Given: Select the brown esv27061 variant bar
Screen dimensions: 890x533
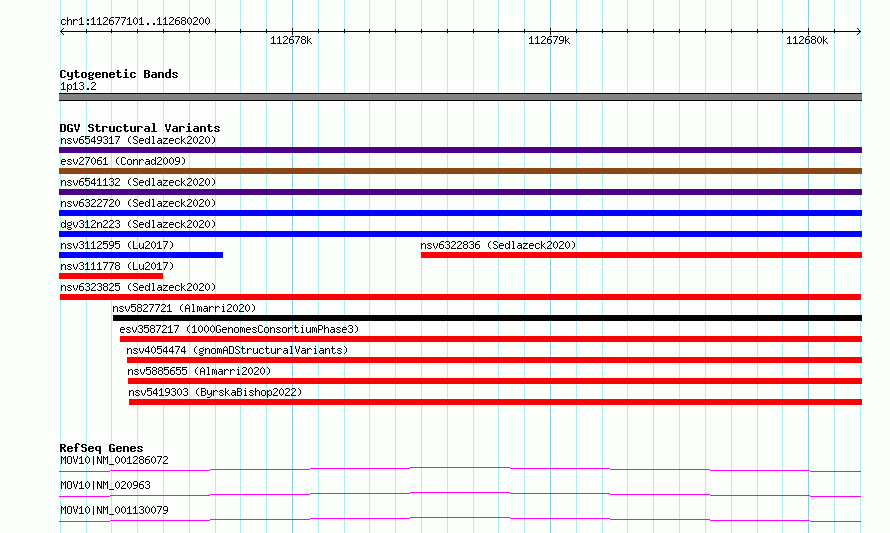Looking at the screenshot, I should click(460, 171).
